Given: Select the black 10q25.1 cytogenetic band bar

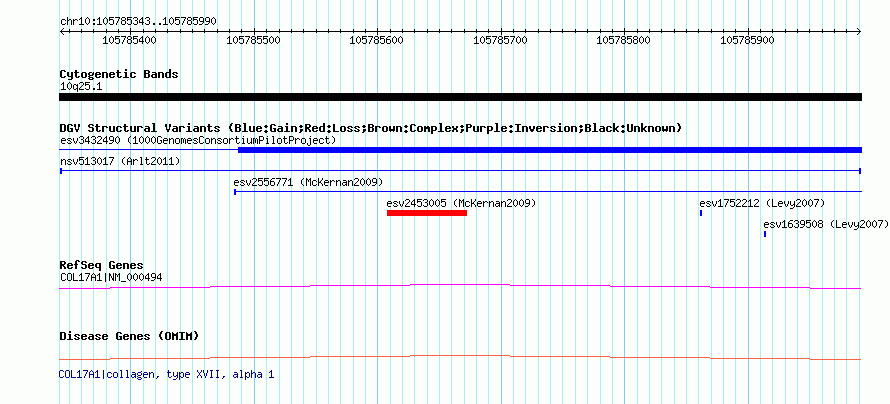Looking at the screenshot, I should pyautogui.click(x=460, y=97).
